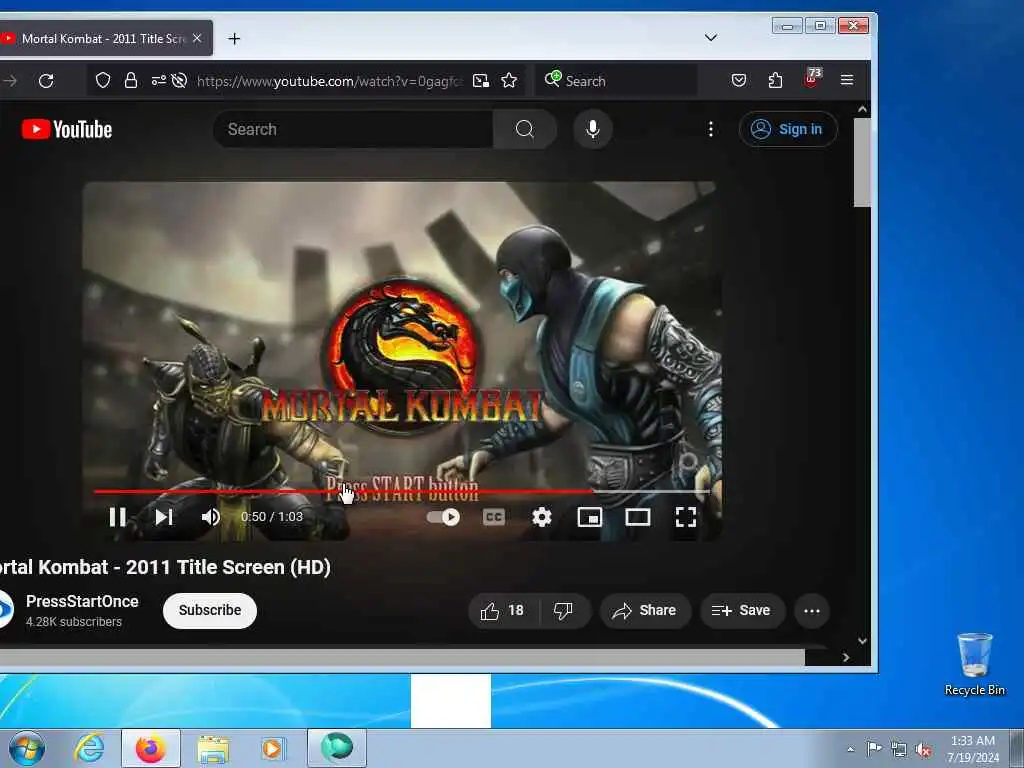Open tracking protection shield icon
1024x768 pixels.
[x=103, y=80]
